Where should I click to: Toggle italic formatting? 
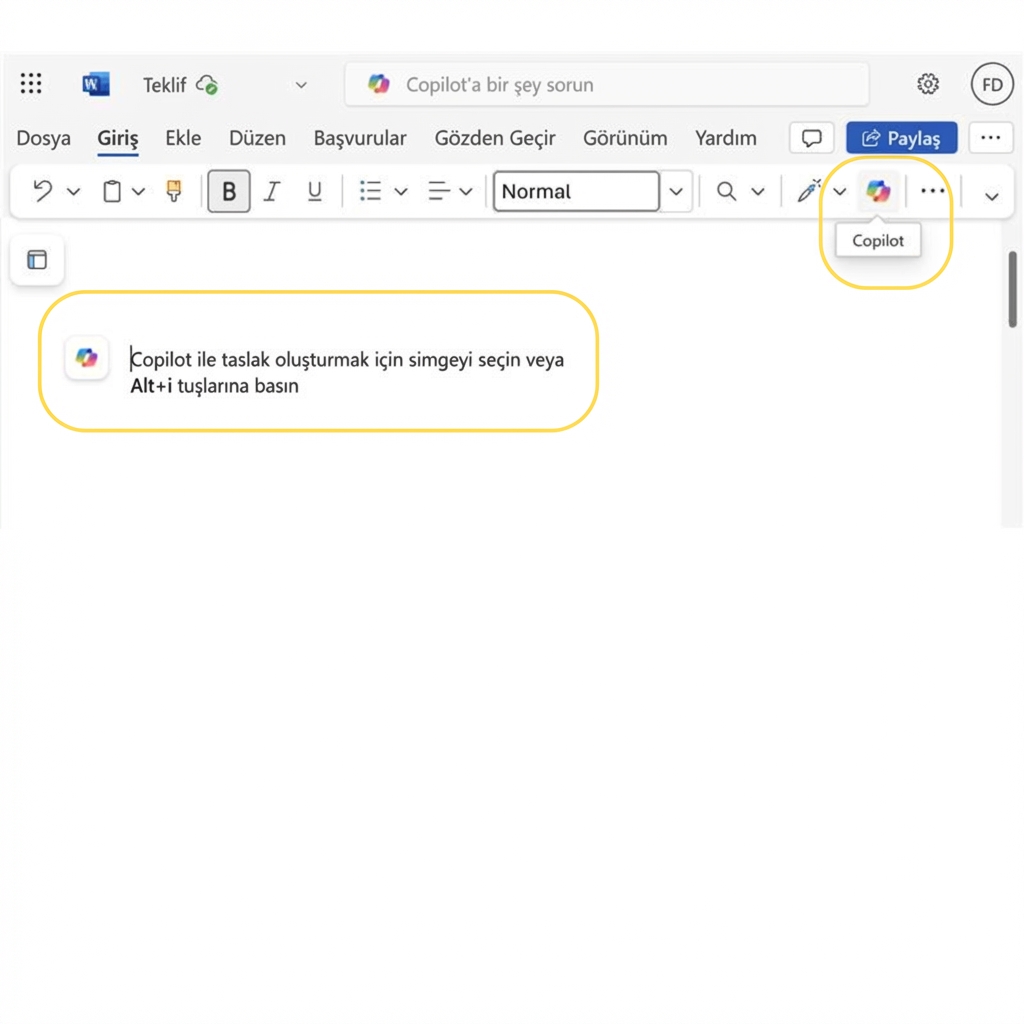(x=271, y=191)
